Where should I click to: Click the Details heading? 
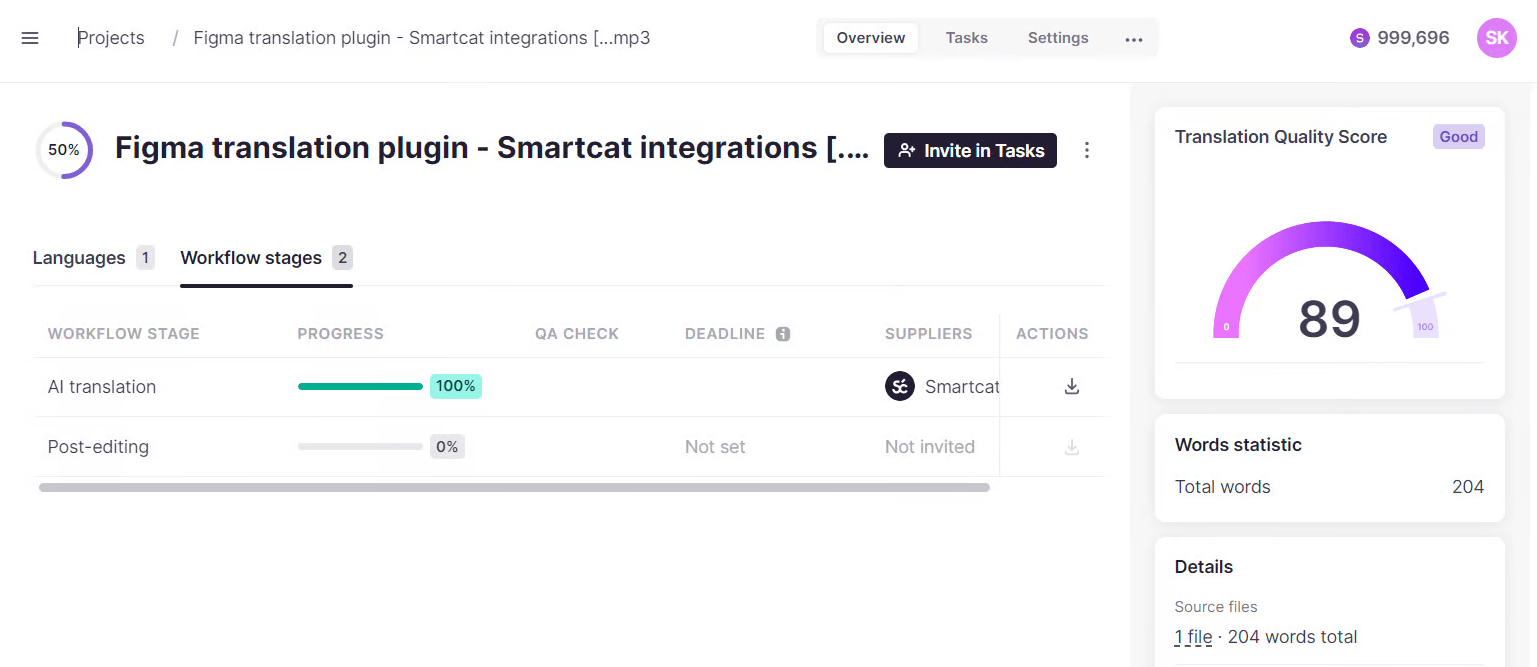pyautogui.click(x=1204, y=567)
